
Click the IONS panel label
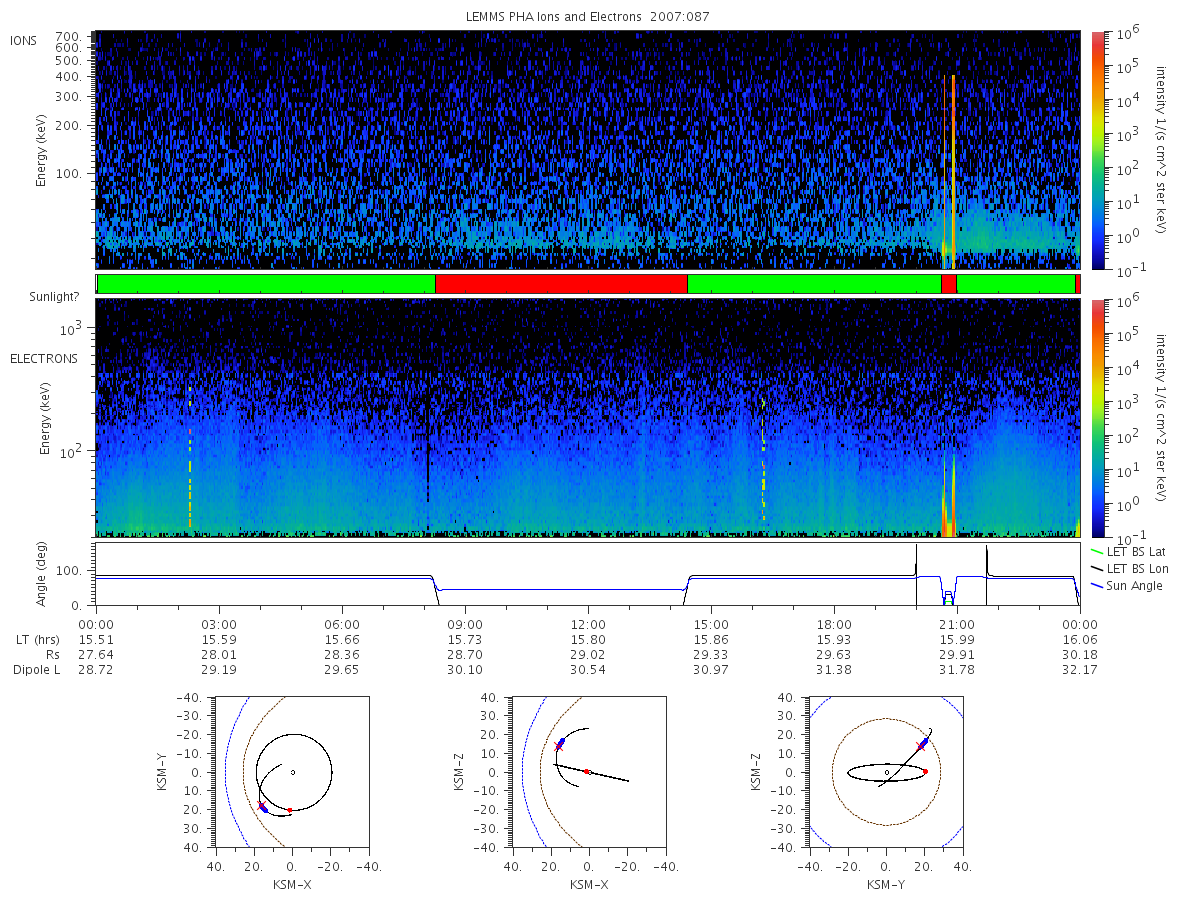[24, 40]
